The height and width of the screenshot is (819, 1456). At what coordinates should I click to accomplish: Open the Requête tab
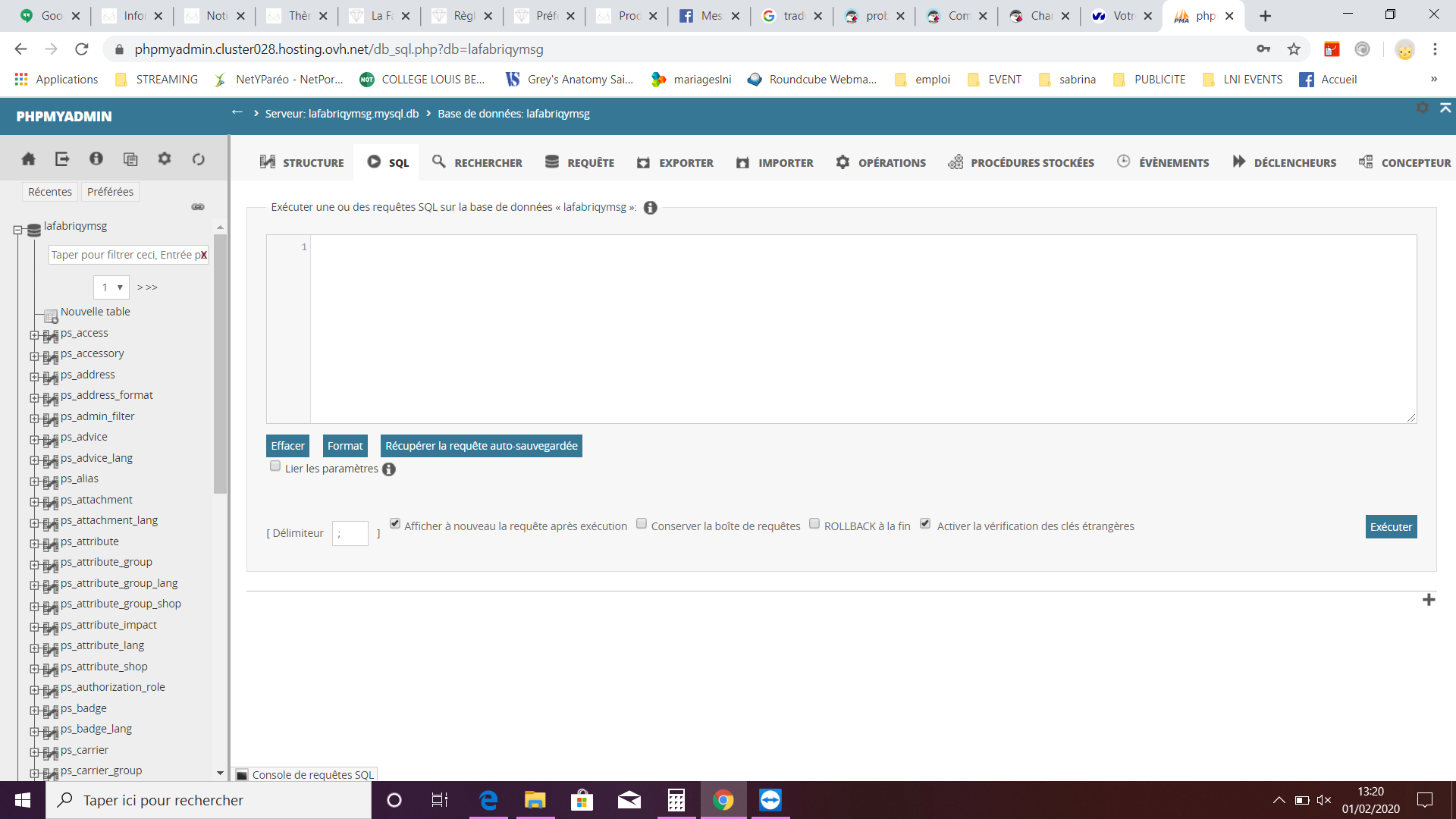click(x=579, y=162)
